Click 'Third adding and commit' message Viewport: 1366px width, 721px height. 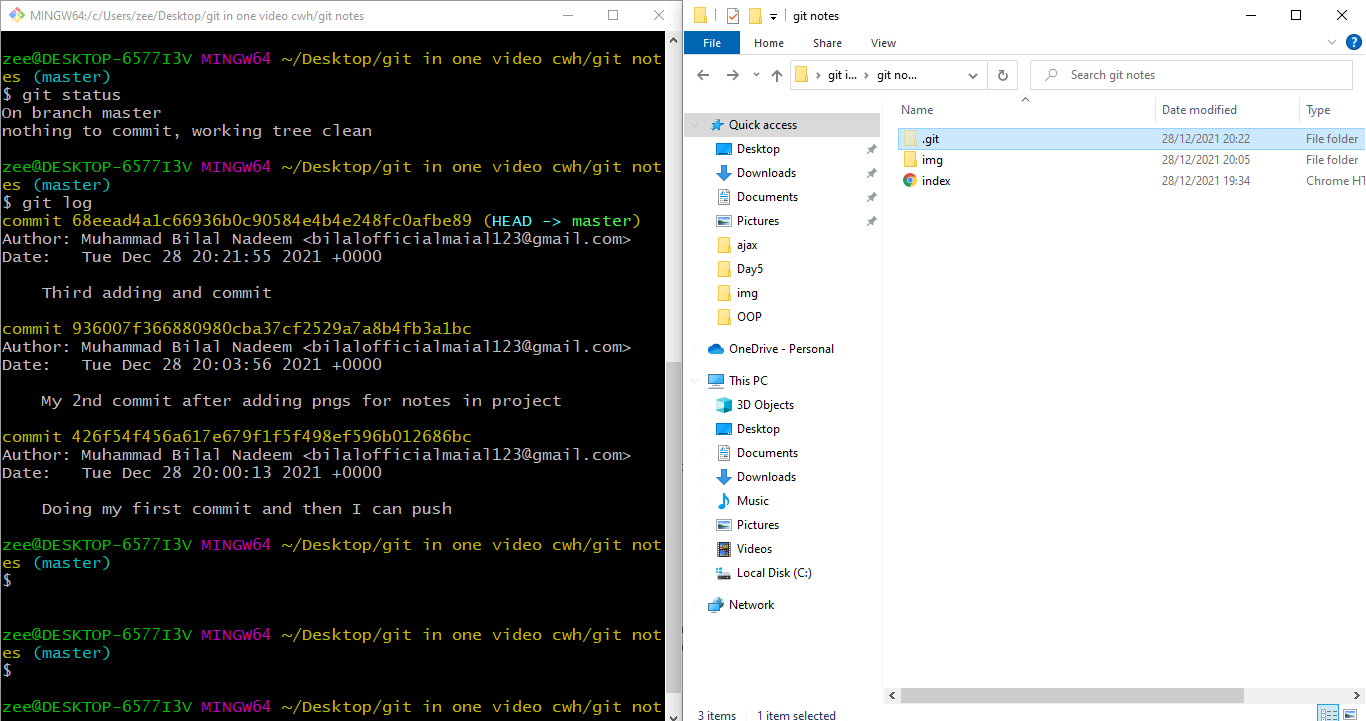157,293
